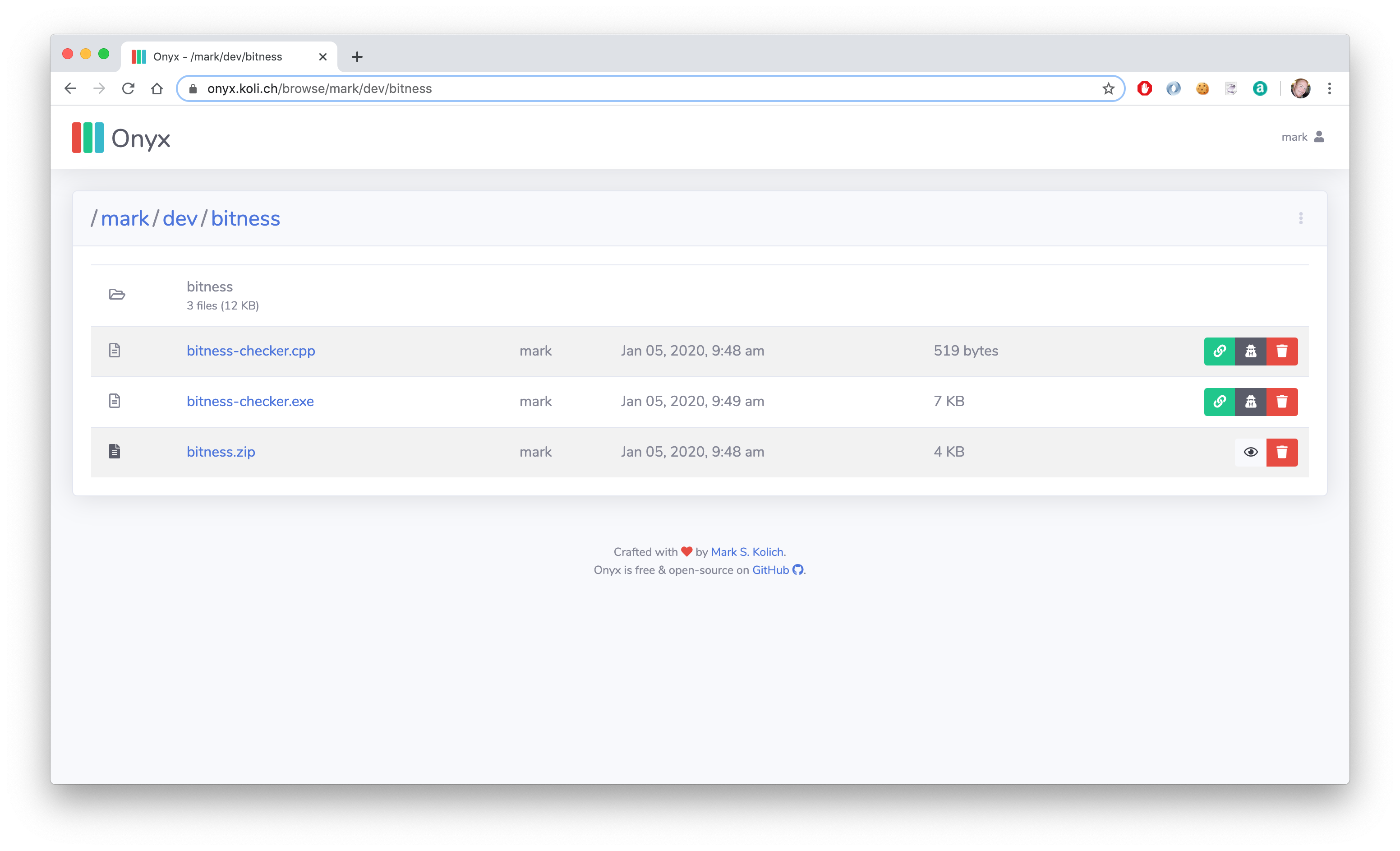The image size is (1400, 851).
Task: Open the bitness.zip file link
Action: 221,452
